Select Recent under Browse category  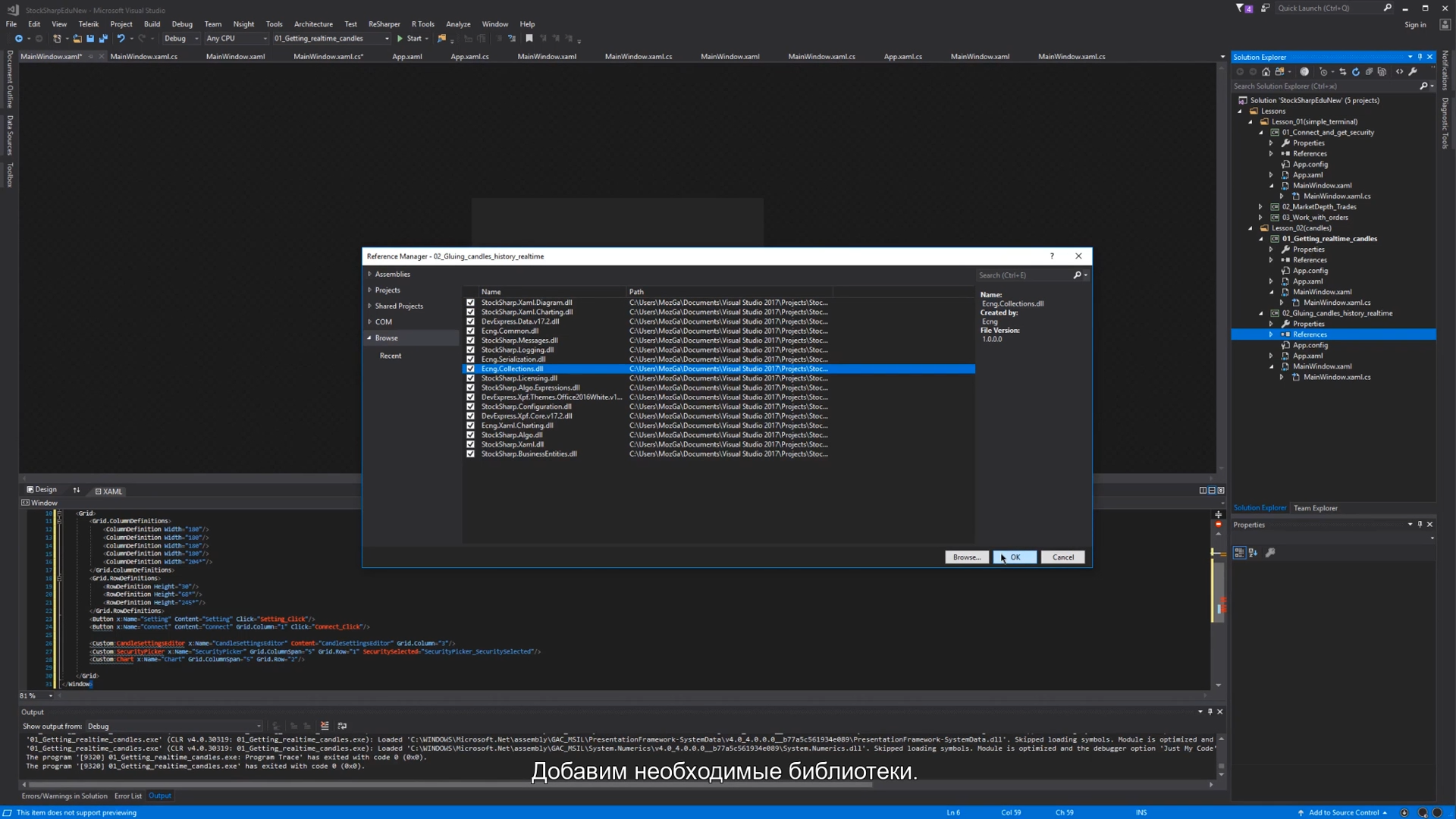pyautogui.click(x=391, y=356)
